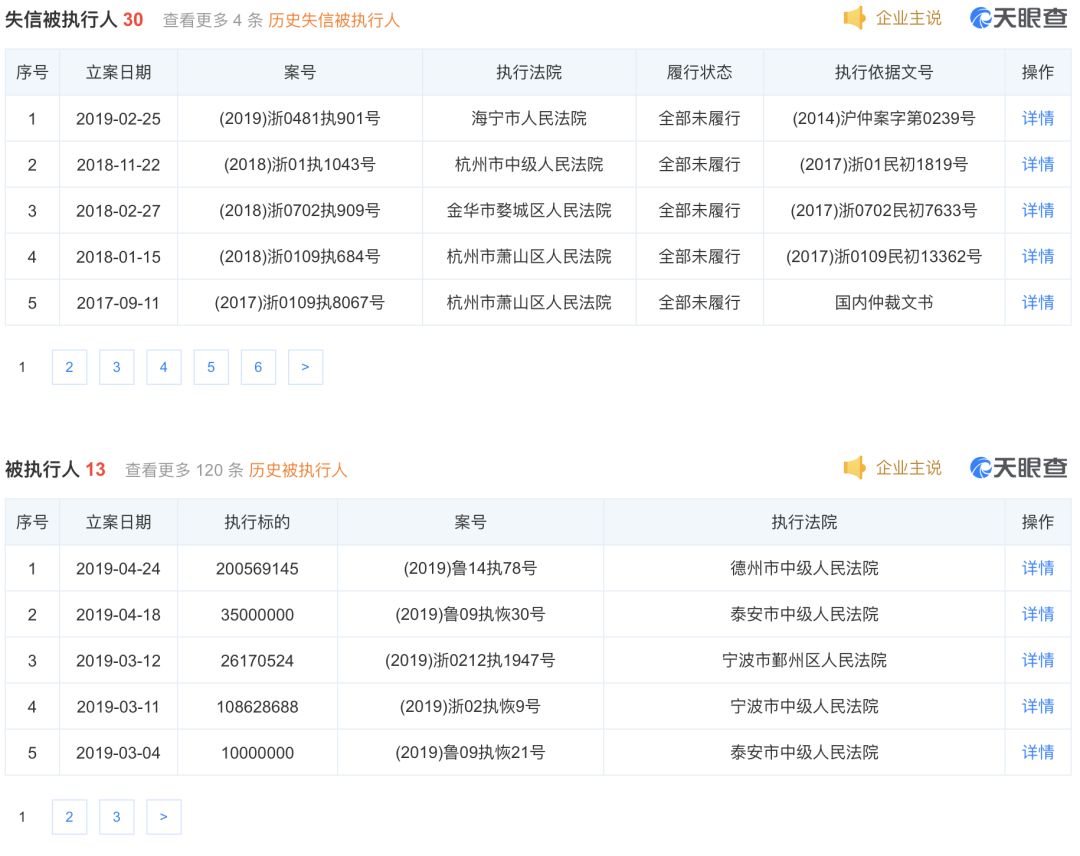Viewport: 1080px width, 856px height.
Task: Open 详情 for case (2019)浙0481执901号
Action: click(x=1037, y=118)
